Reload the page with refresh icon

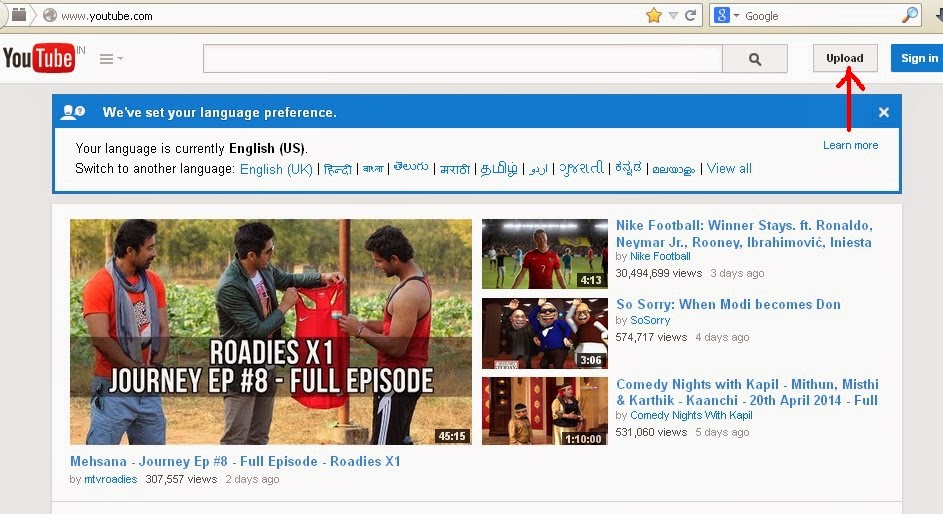(690, 16)
